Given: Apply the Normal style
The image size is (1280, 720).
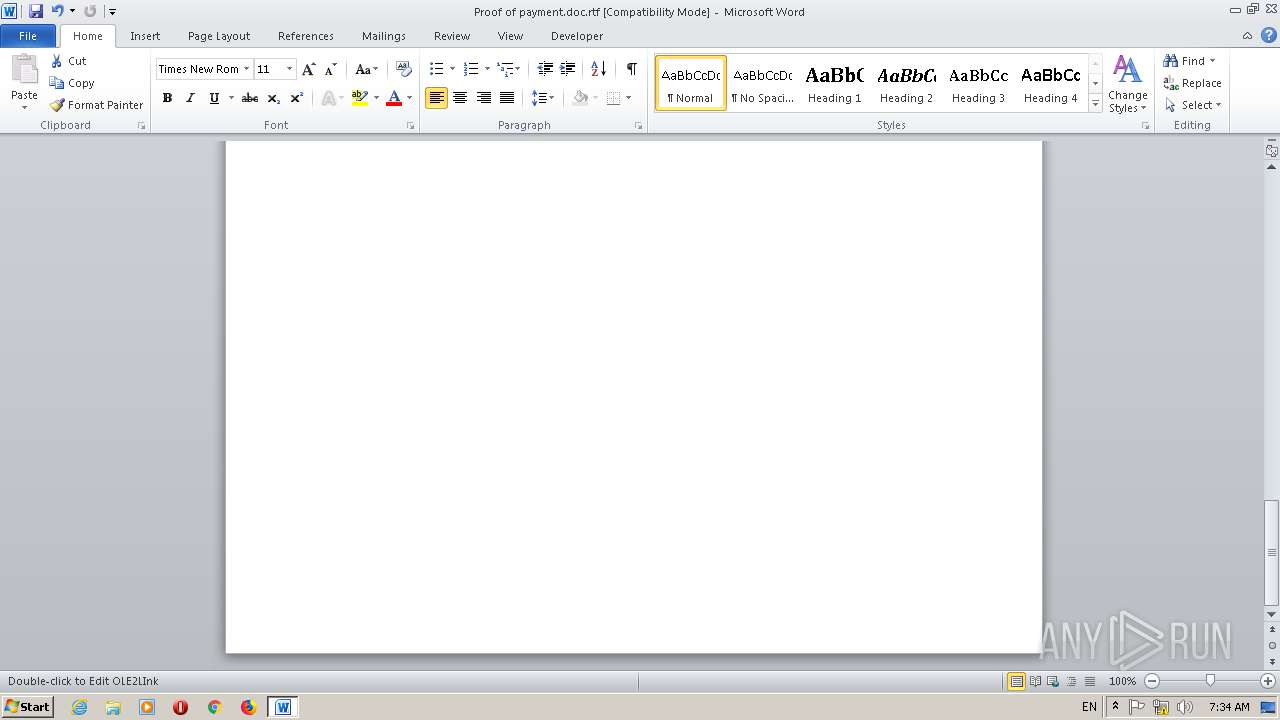Looking at the screenshot, I should click(x=690, y=83).
